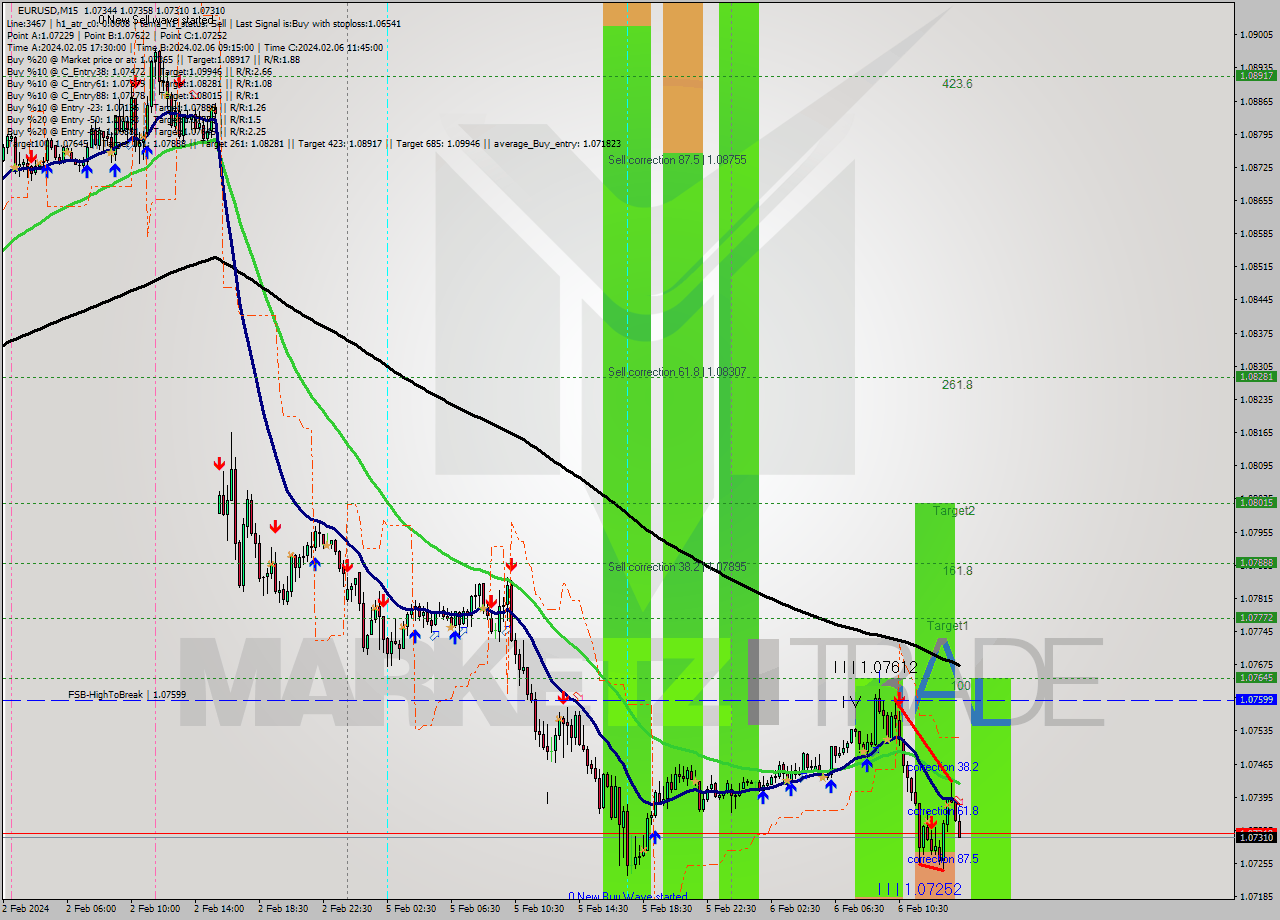Click the green 1.07645 price tag
Image resolution: width=1280 pixels, height=920 pixels.
click(x=1257, y=678)
